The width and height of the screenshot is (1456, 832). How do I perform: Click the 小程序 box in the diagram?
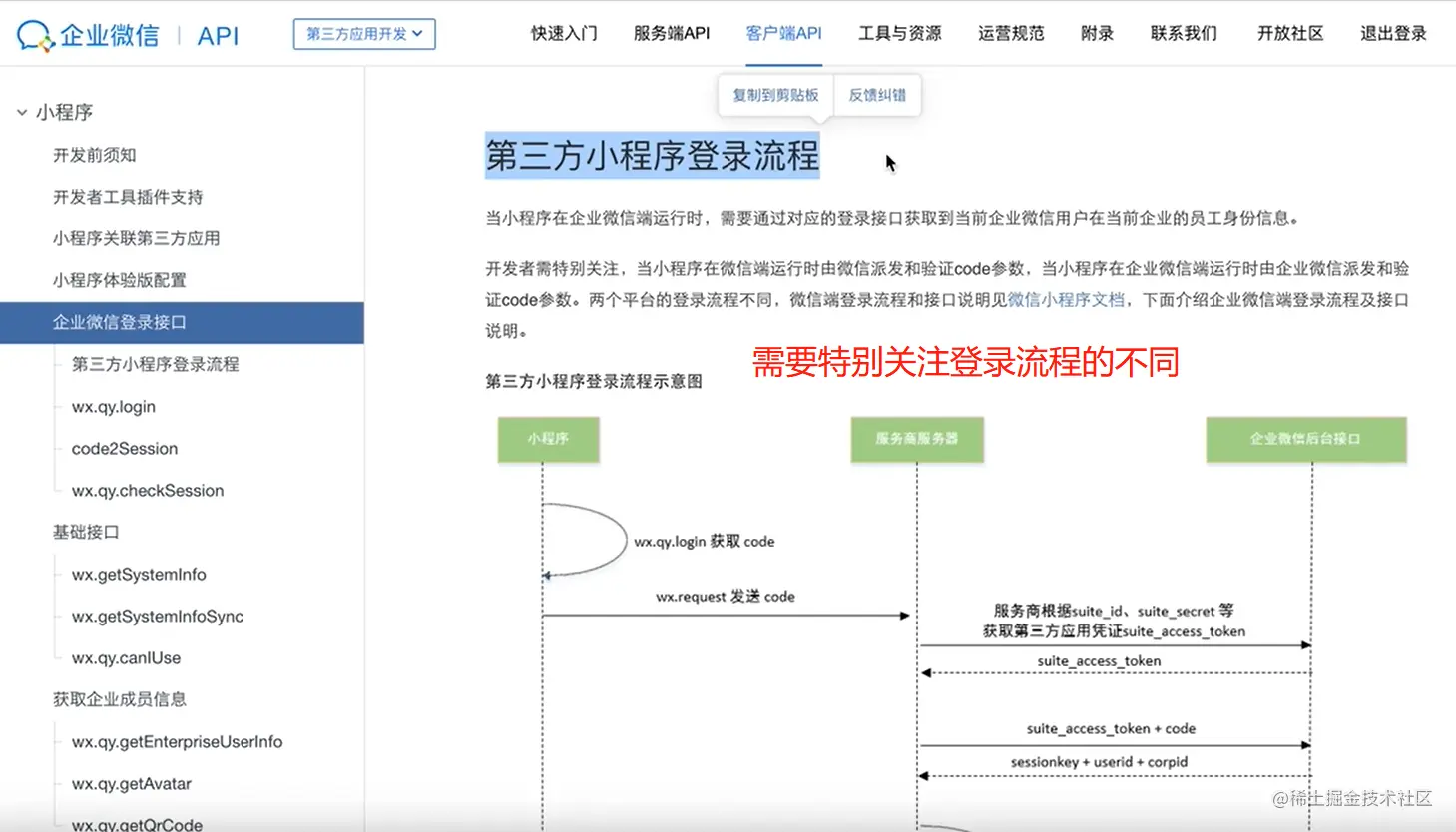(548, 439)
